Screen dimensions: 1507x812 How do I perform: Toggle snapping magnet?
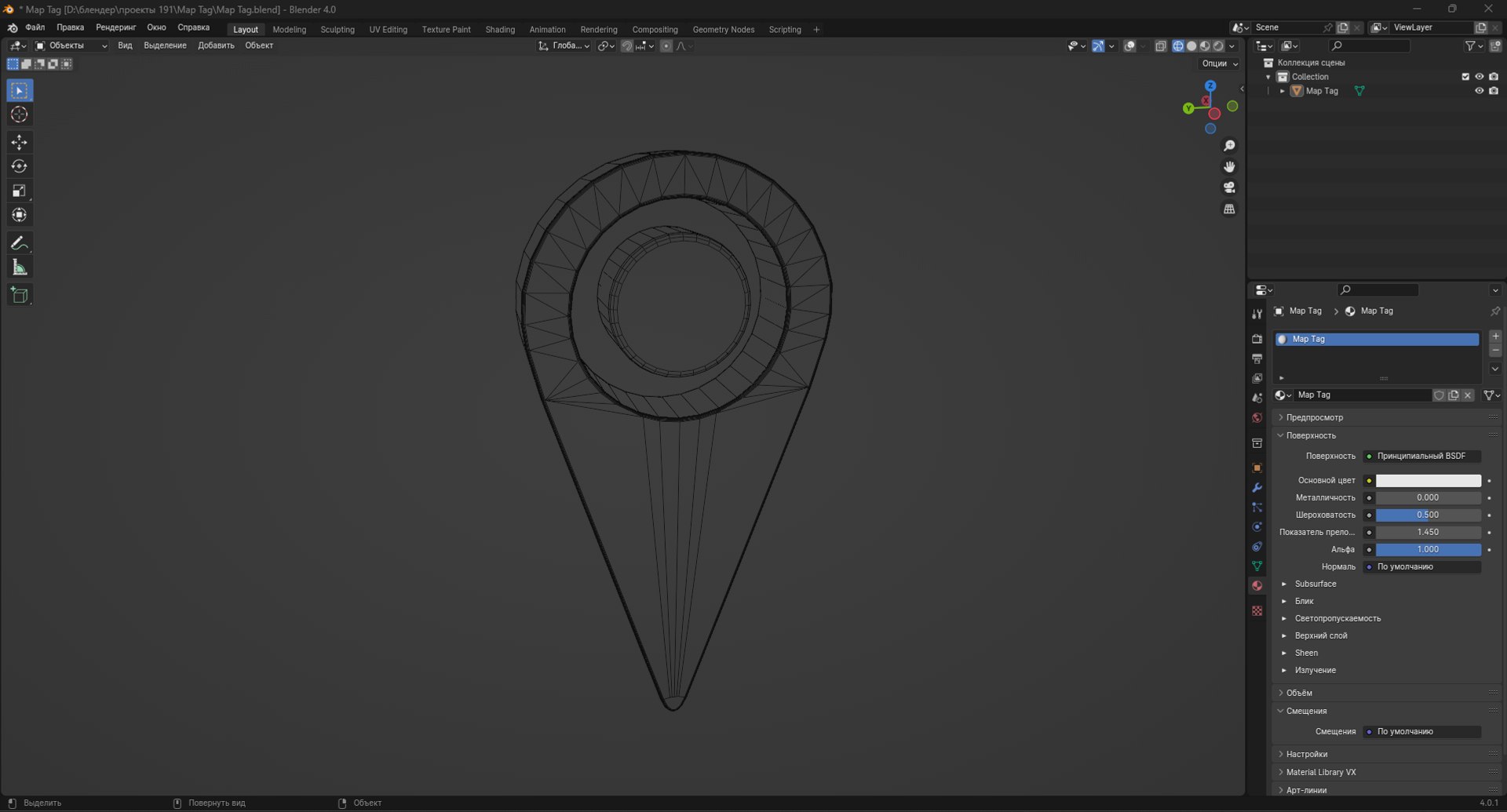[x=626, y=46]
